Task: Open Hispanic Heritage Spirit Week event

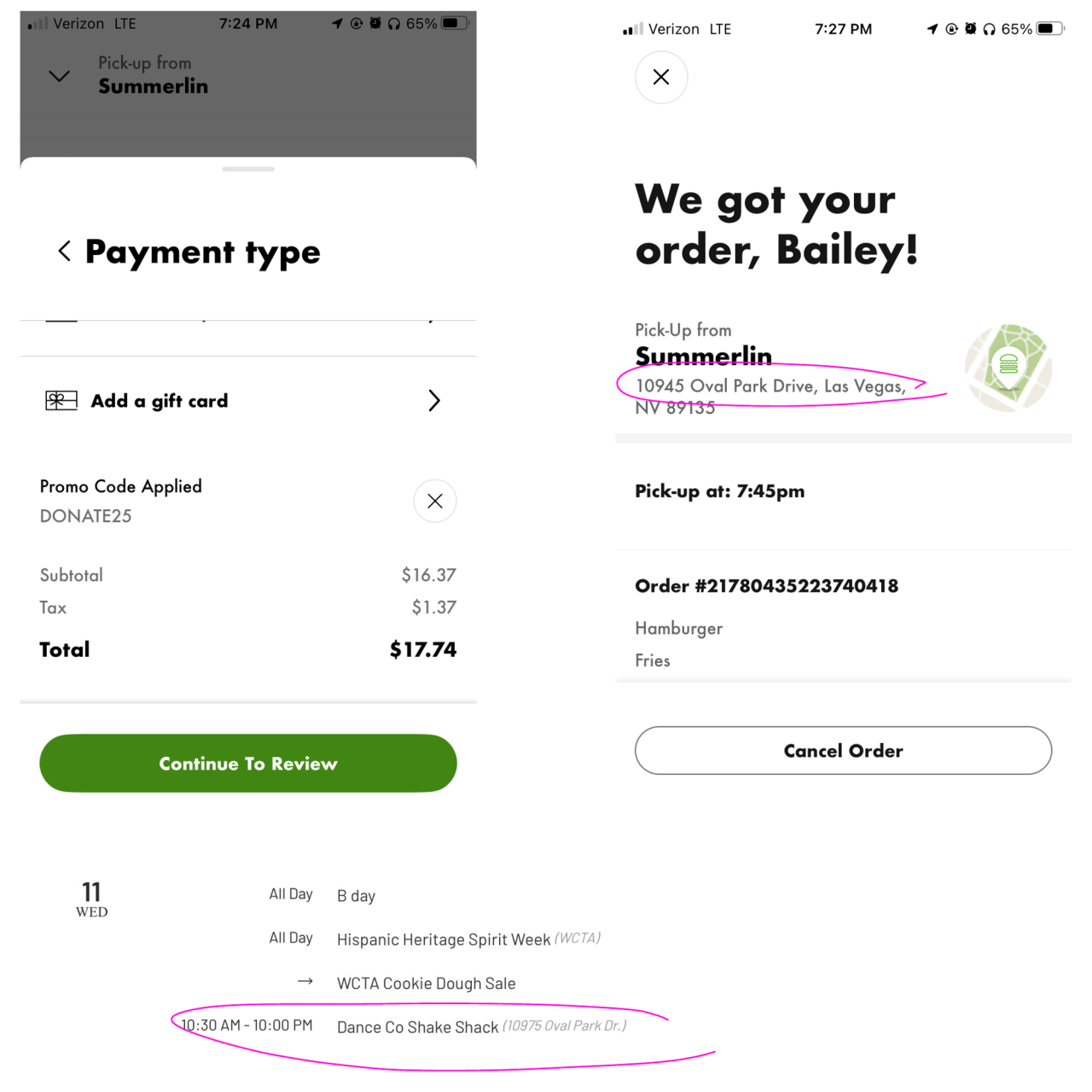Action: pyautogui.click(x=443, y=939)
